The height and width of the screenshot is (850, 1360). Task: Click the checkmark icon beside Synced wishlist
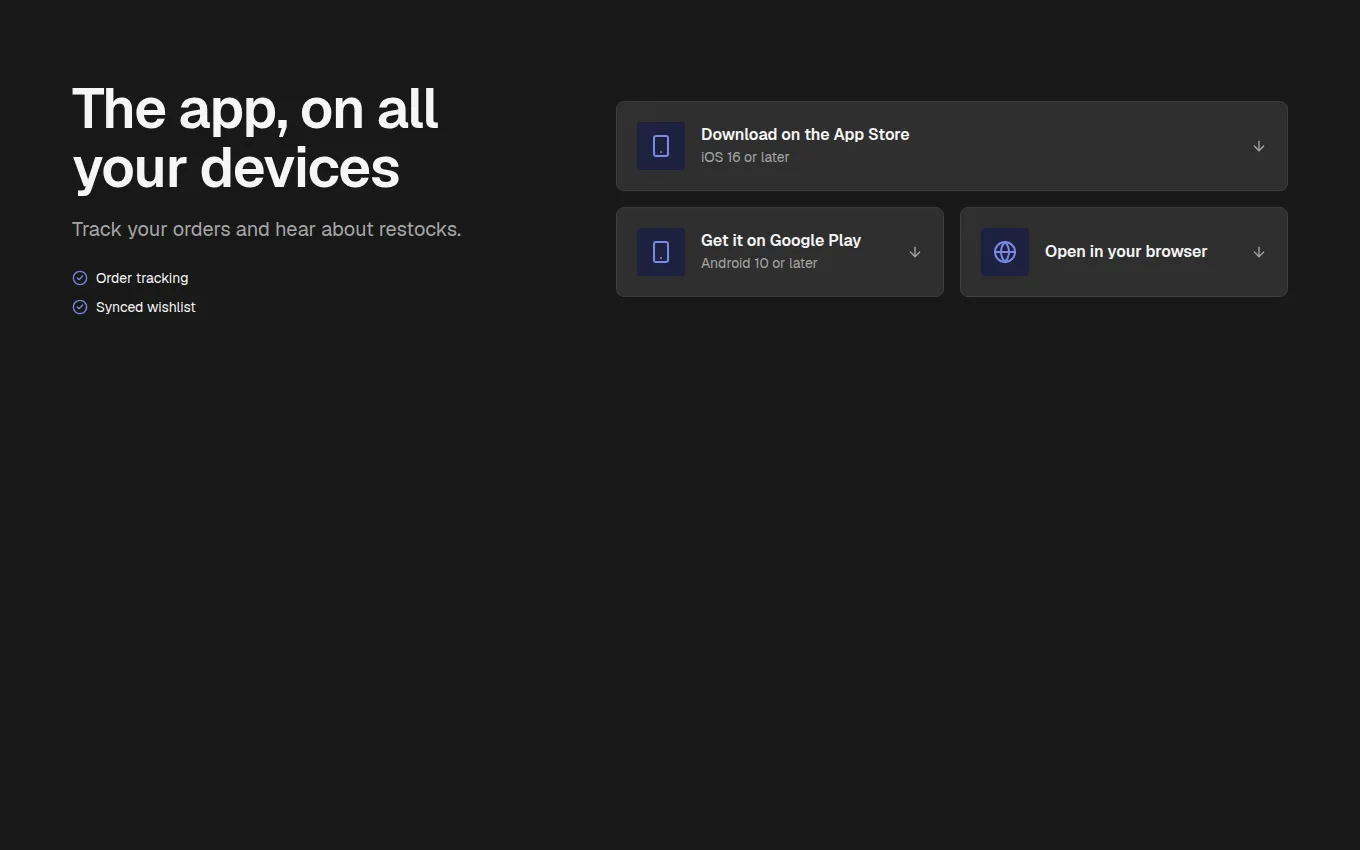(80, 307)
